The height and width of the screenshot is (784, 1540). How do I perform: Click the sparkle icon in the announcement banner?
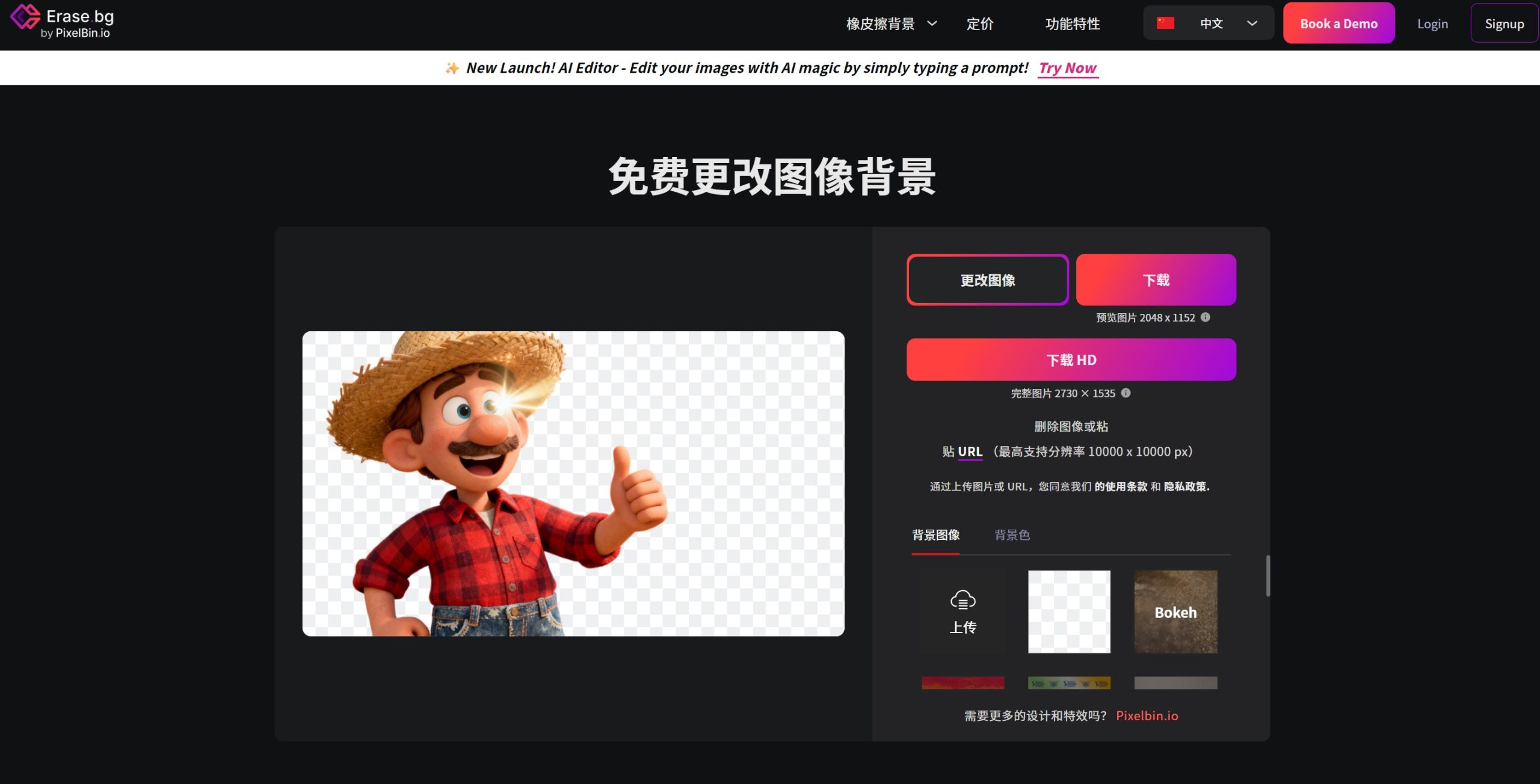point(452,68)
